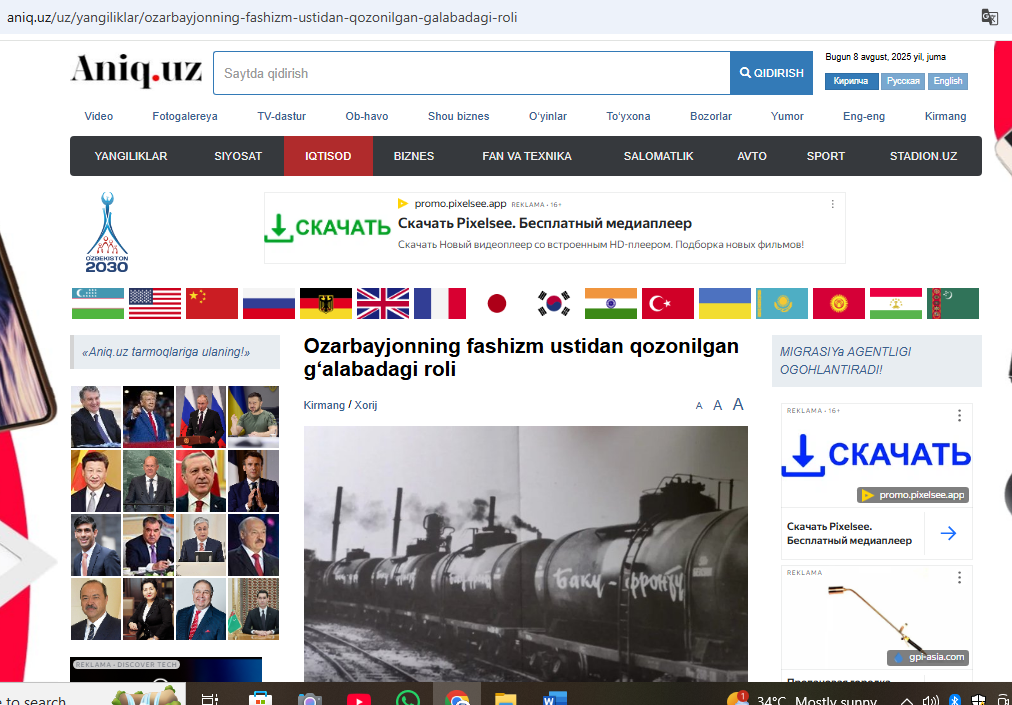Click the Saytda qidirish search field
Image resolution: width=1012 pixels, height=705 pixels.
pos(471,73)
